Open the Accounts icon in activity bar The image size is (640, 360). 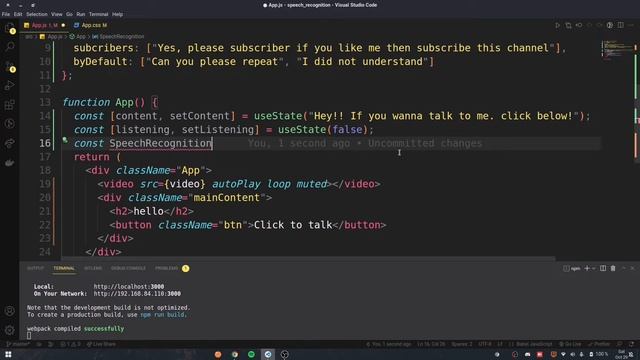point(9,311)
